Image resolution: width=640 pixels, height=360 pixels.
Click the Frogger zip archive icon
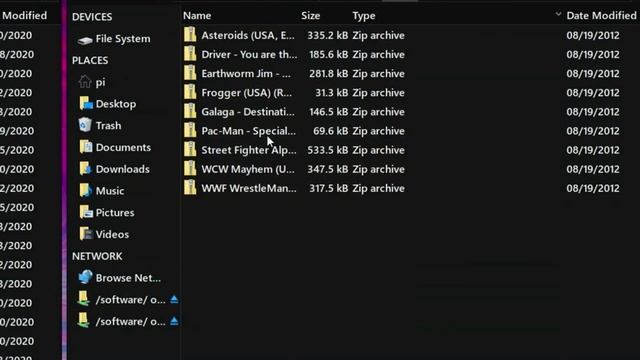click(190, 93)
